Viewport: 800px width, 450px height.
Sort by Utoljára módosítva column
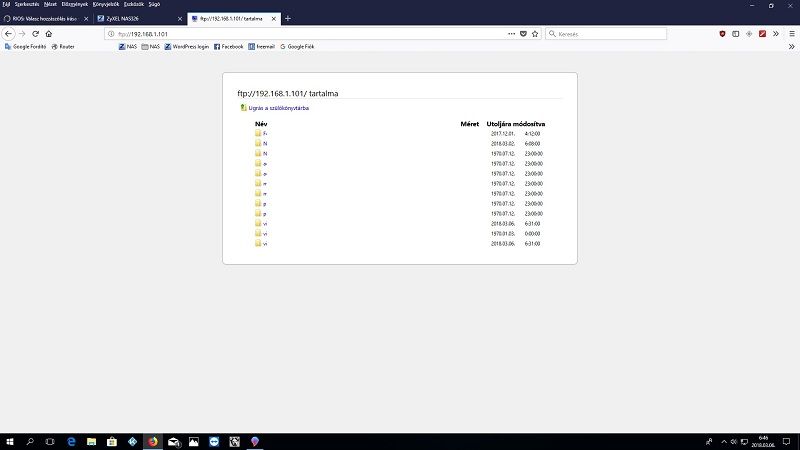(x=516, y=124)
